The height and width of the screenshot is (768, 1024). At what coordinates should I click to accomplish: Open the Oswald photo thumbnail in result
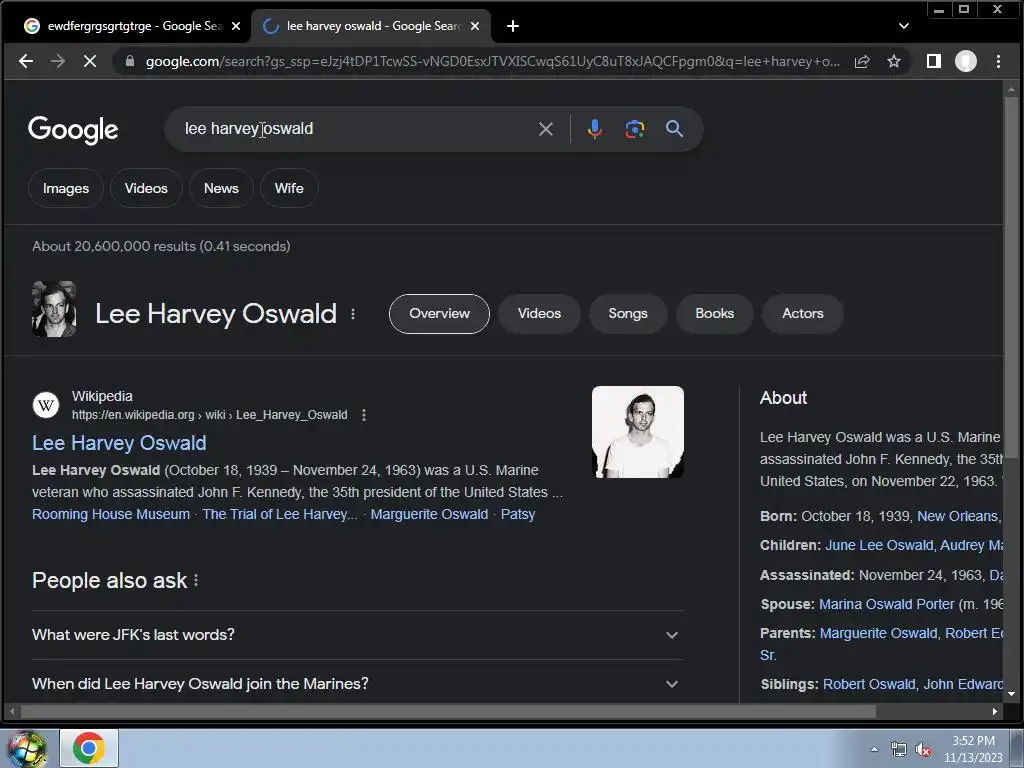(x=637, y=432)
